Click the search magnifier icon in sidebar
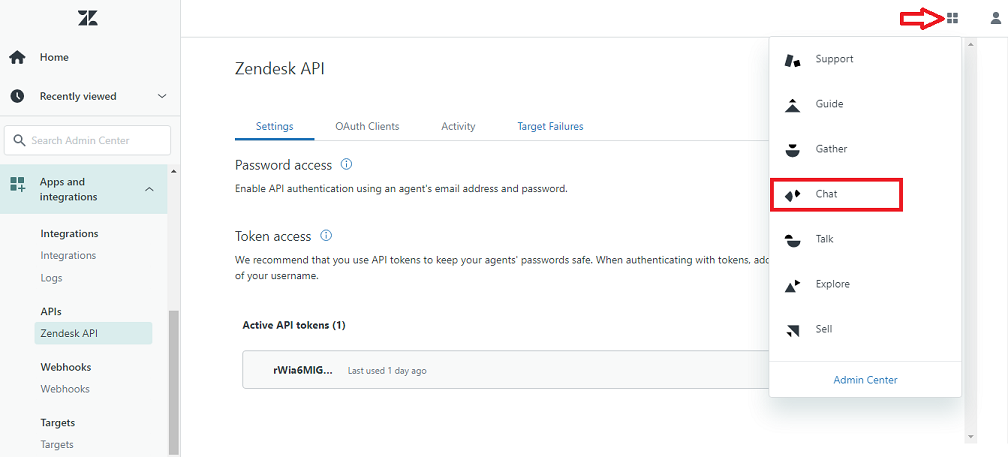This screenshot has height=457, width=1008. click(x=19, y=140)
